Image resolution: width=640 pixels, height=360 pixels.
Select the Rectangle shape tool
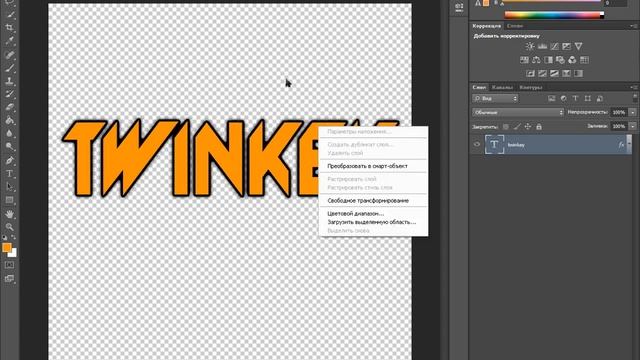(9, 200)
